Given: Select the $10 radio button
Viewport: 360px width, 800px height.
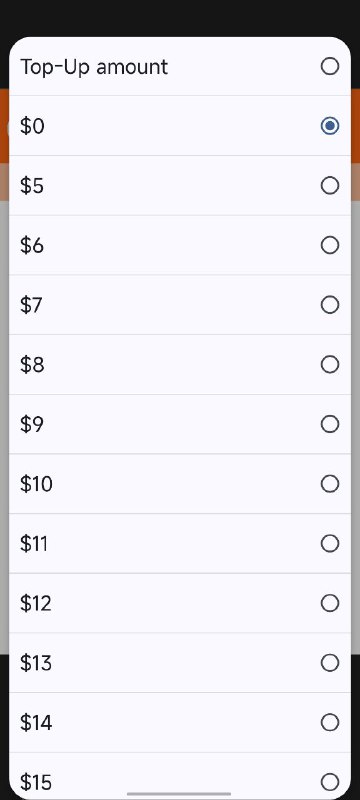Looking at the screenshot, I should coord(330,484).
